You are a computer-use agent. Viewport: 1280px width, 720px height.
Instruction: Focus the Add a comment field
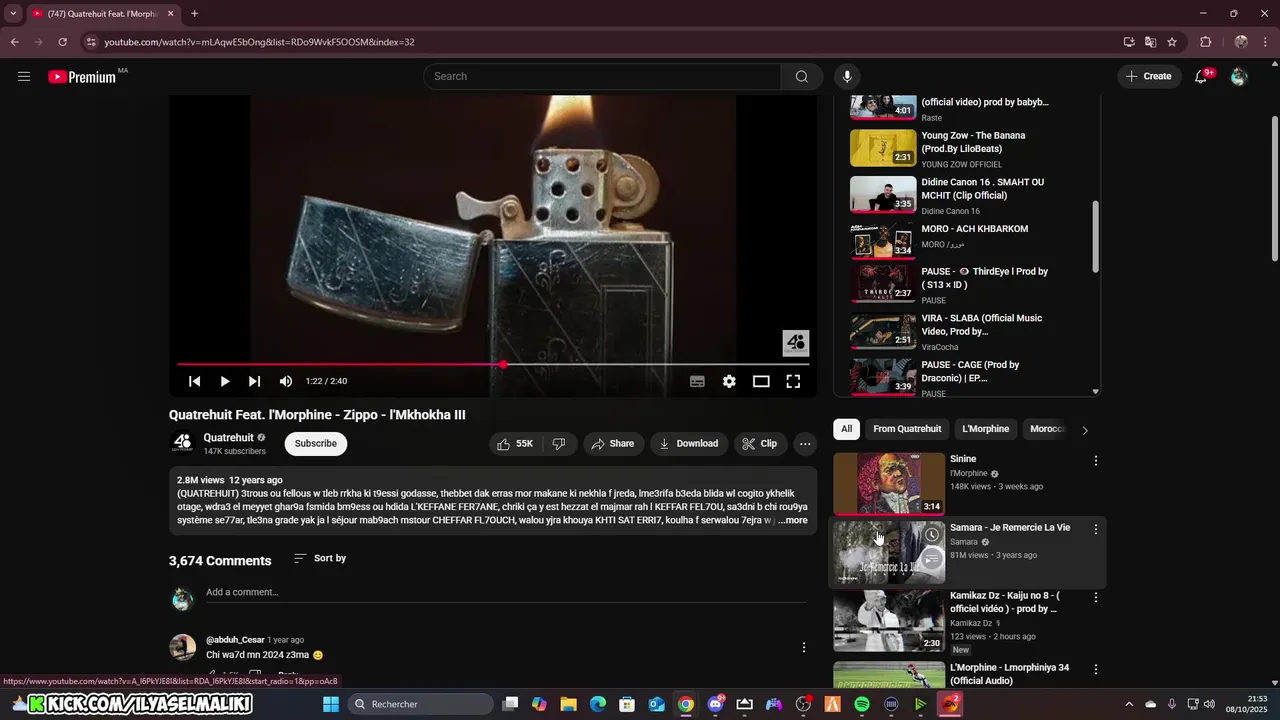505,592
